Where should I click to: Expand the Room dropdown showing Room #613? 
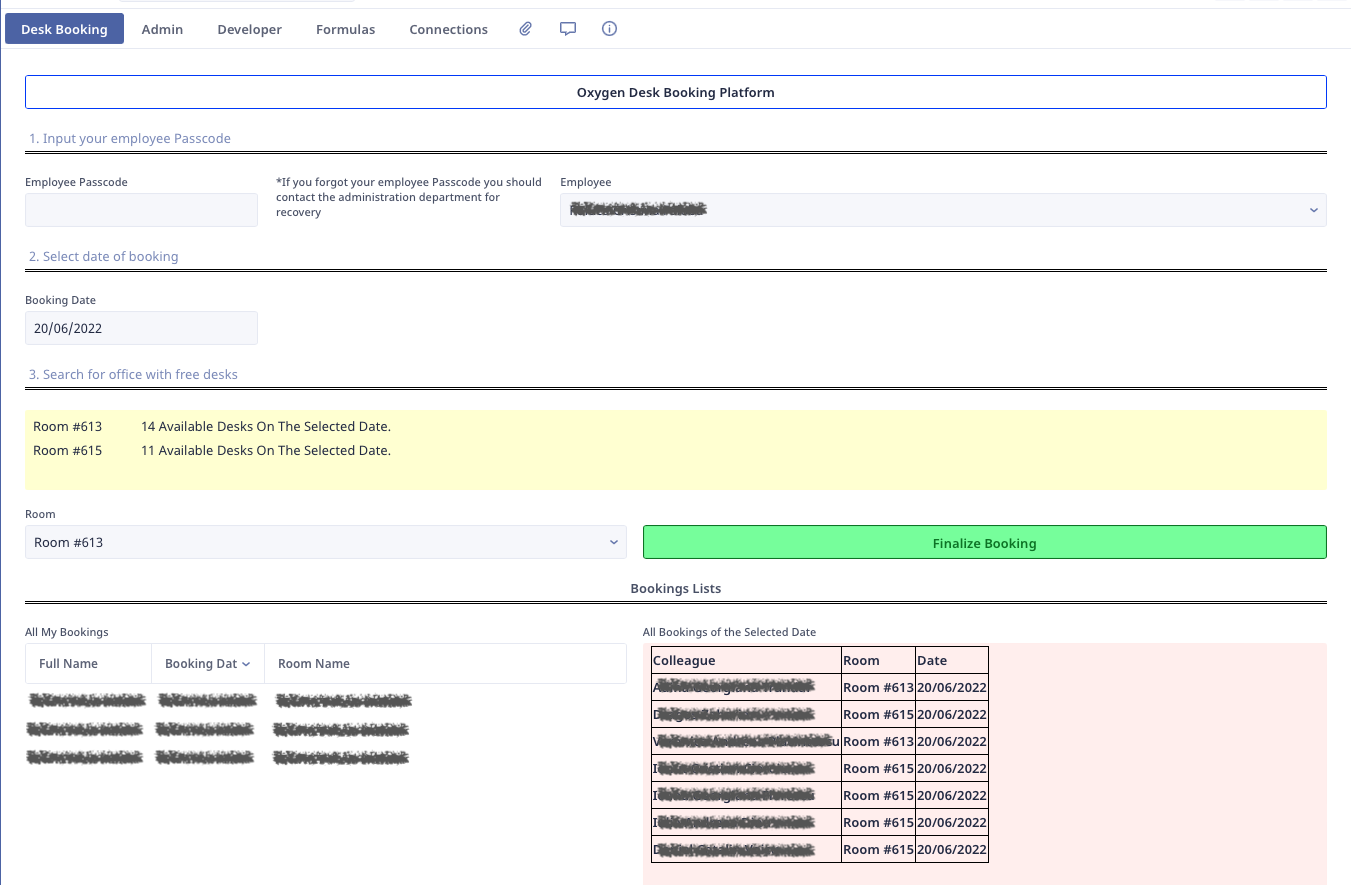tap(326, 542)
